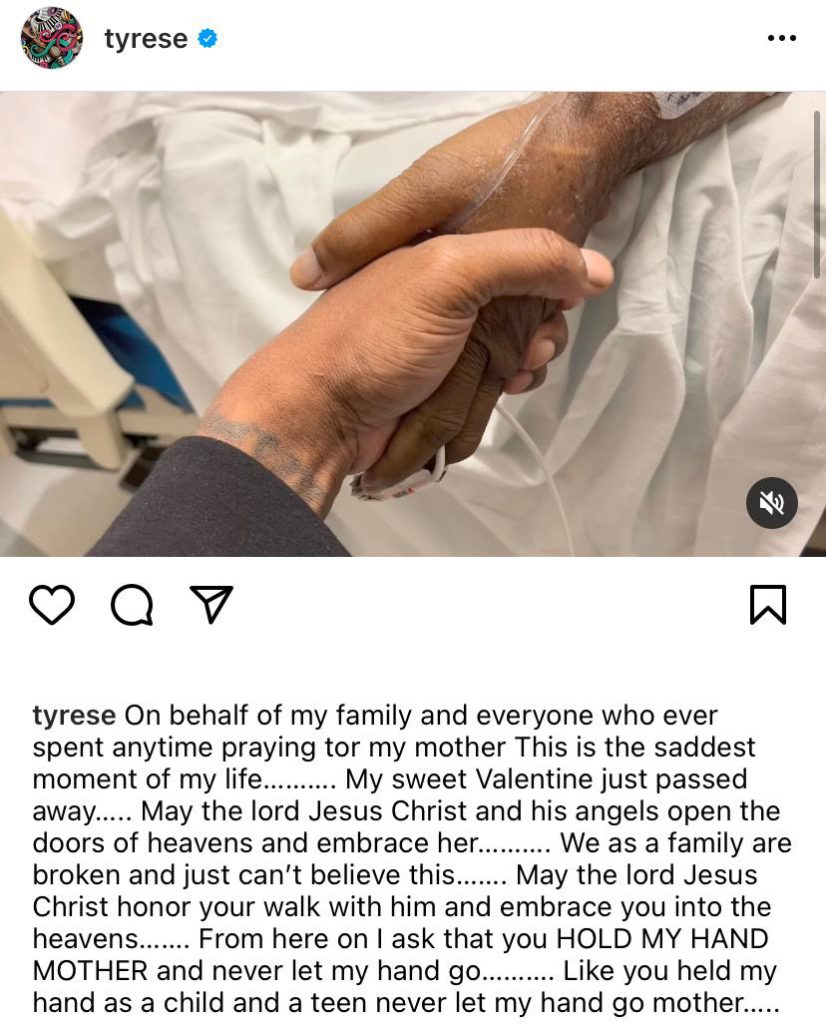Screen dimensions: 826x1024
Task: Open the three-dot more options menu
Action: 782,38
